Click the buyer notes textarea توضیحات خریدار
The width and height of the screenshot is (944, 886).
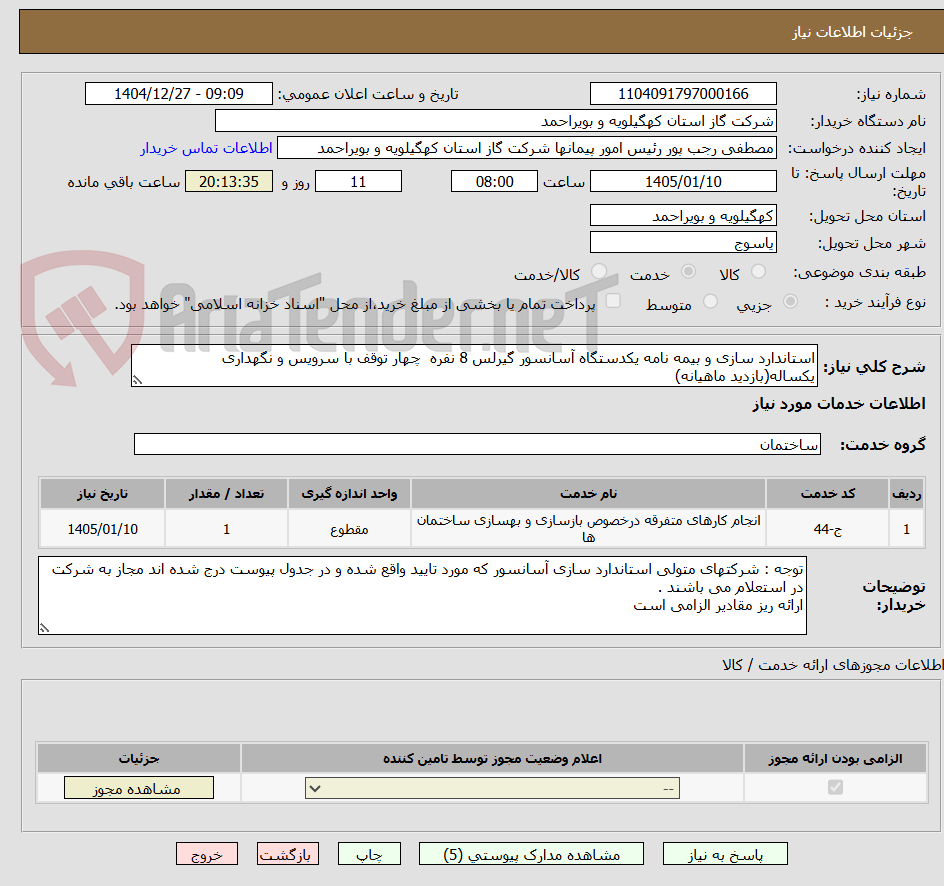point(422,595)
